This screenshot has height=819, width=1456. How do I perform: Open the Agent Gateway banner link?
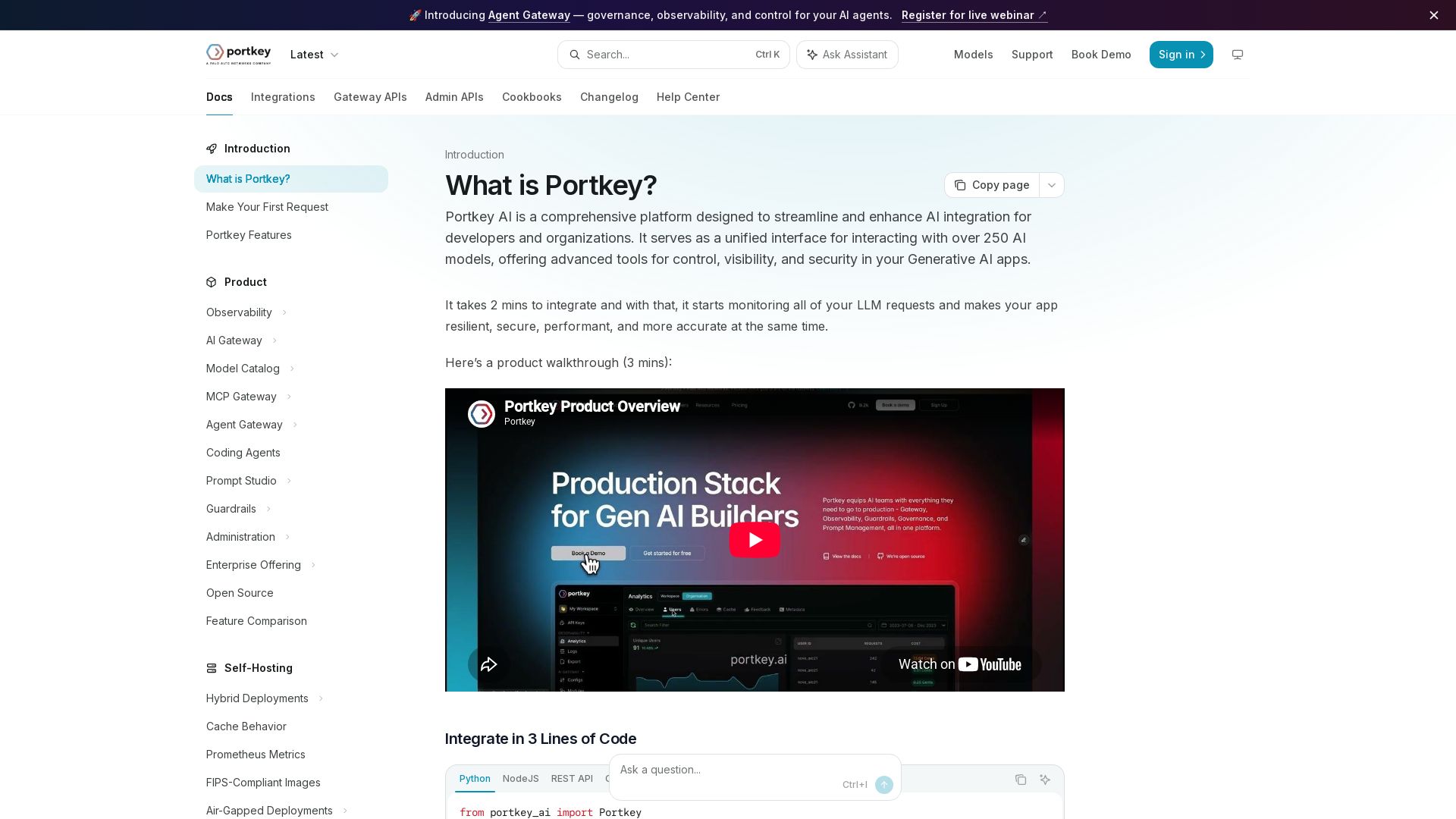(x=529, y=15)
